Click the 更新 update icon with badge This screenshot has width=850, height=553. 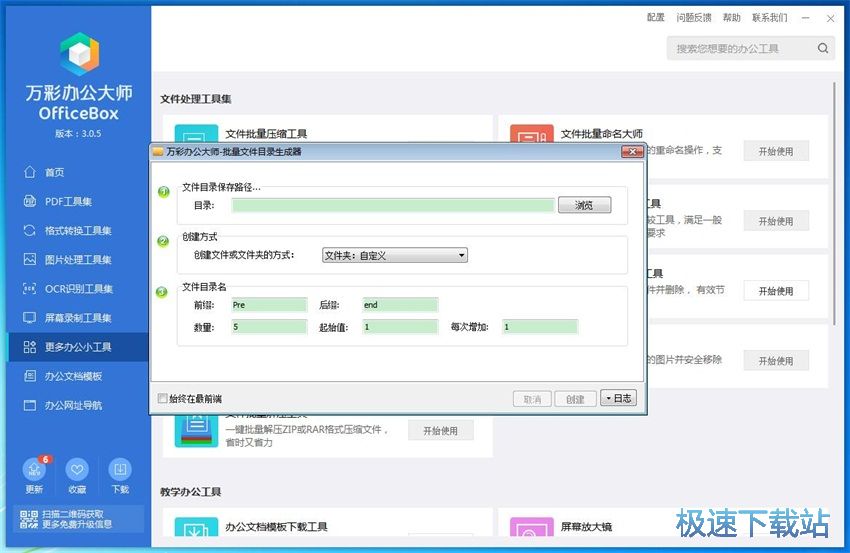(34, 470)
